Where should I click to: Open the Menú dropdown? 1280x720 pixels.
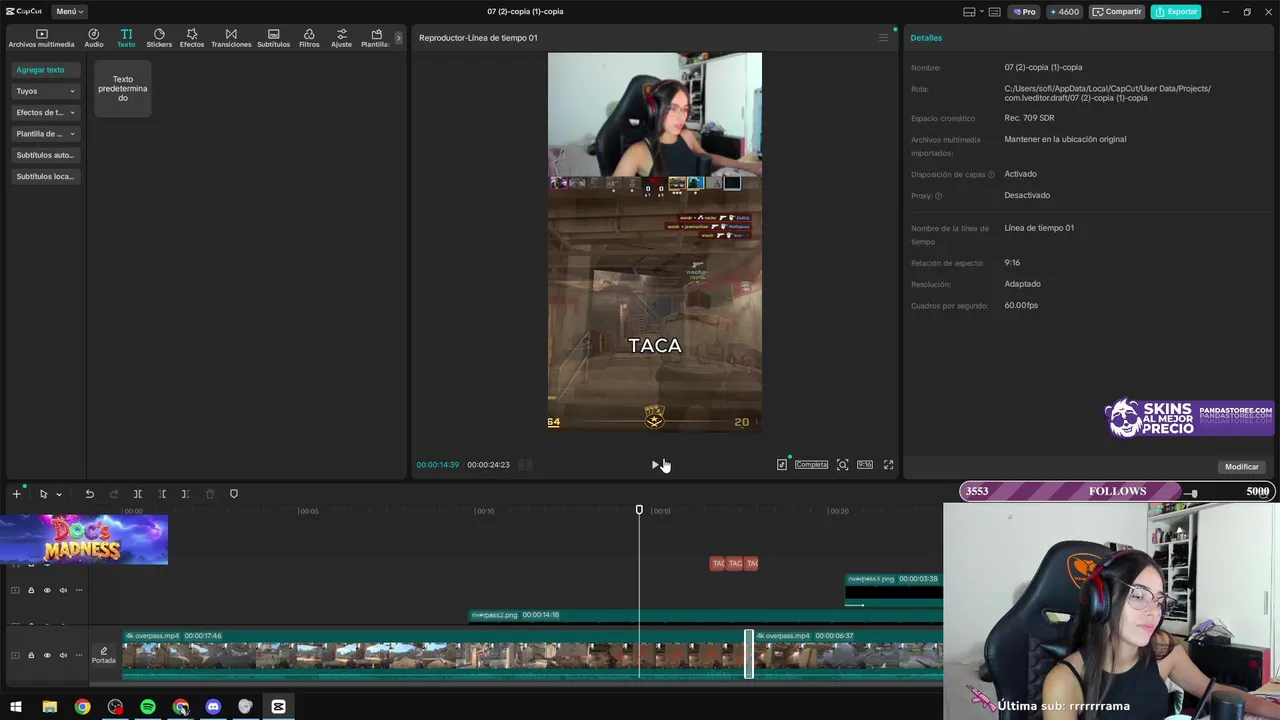tap(69, 12)
